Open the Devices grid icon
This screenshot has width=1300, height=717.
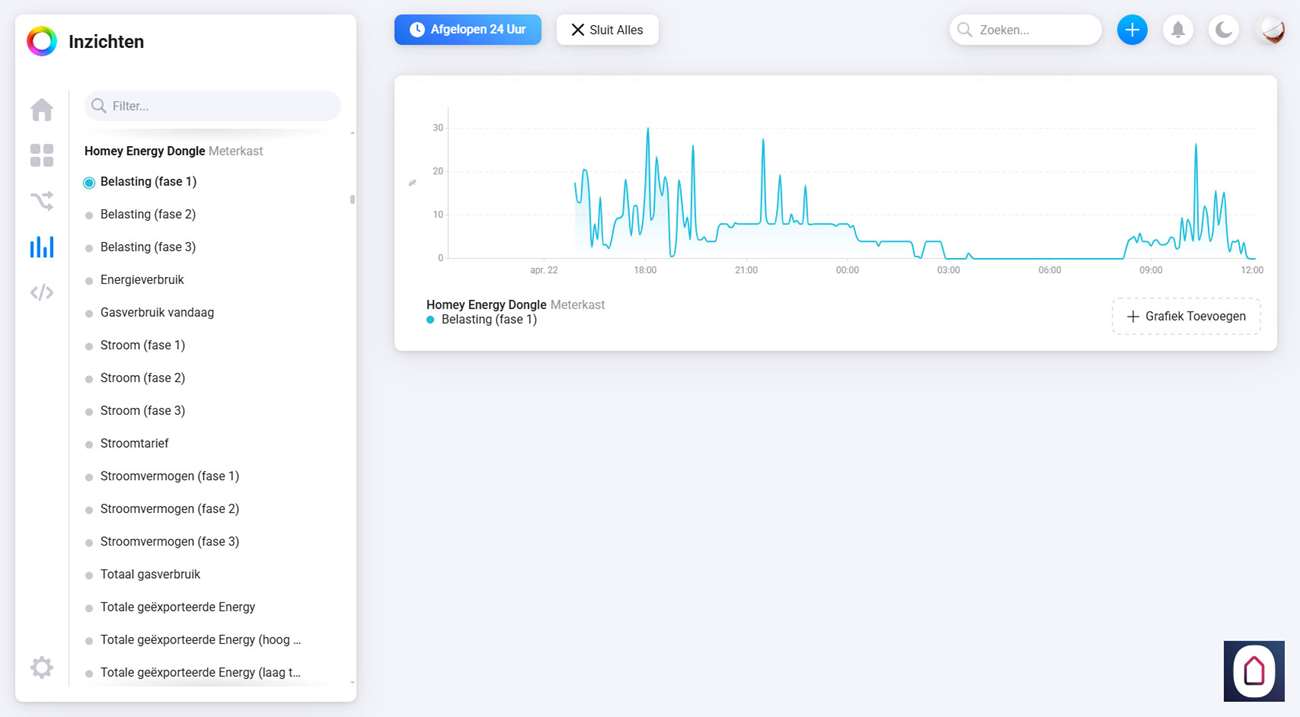[x=42, y=155]
